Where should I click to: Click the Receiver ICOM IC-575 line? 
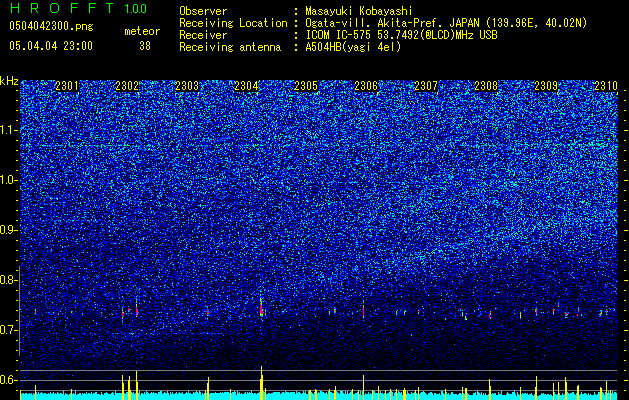click(x=338, y=35)
